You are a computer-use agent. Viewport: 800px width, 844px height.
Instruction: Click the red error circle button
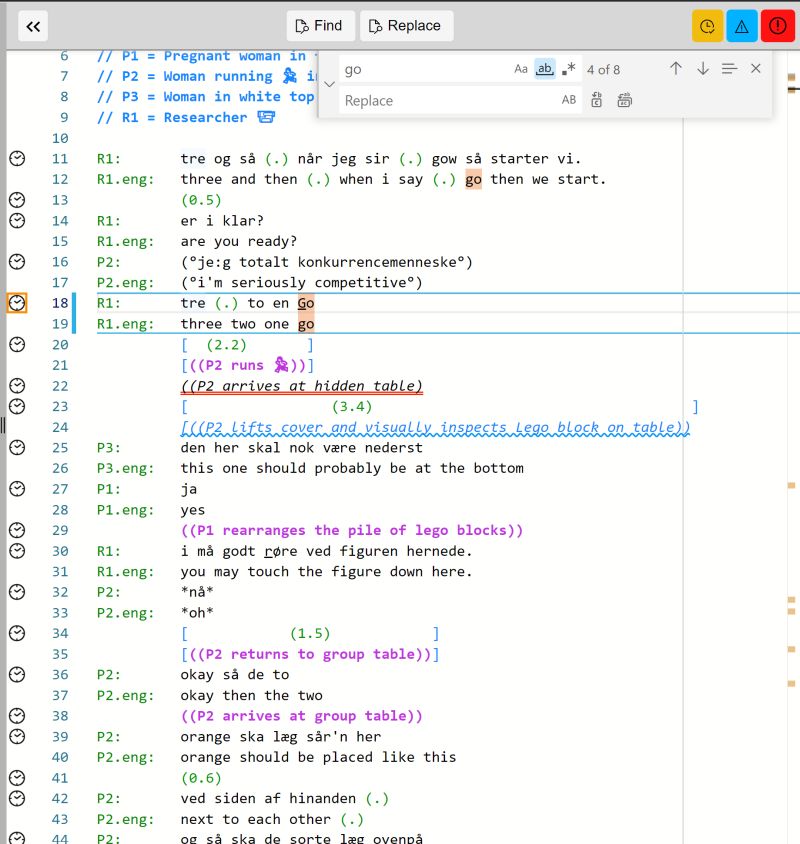tap(778, 26)
